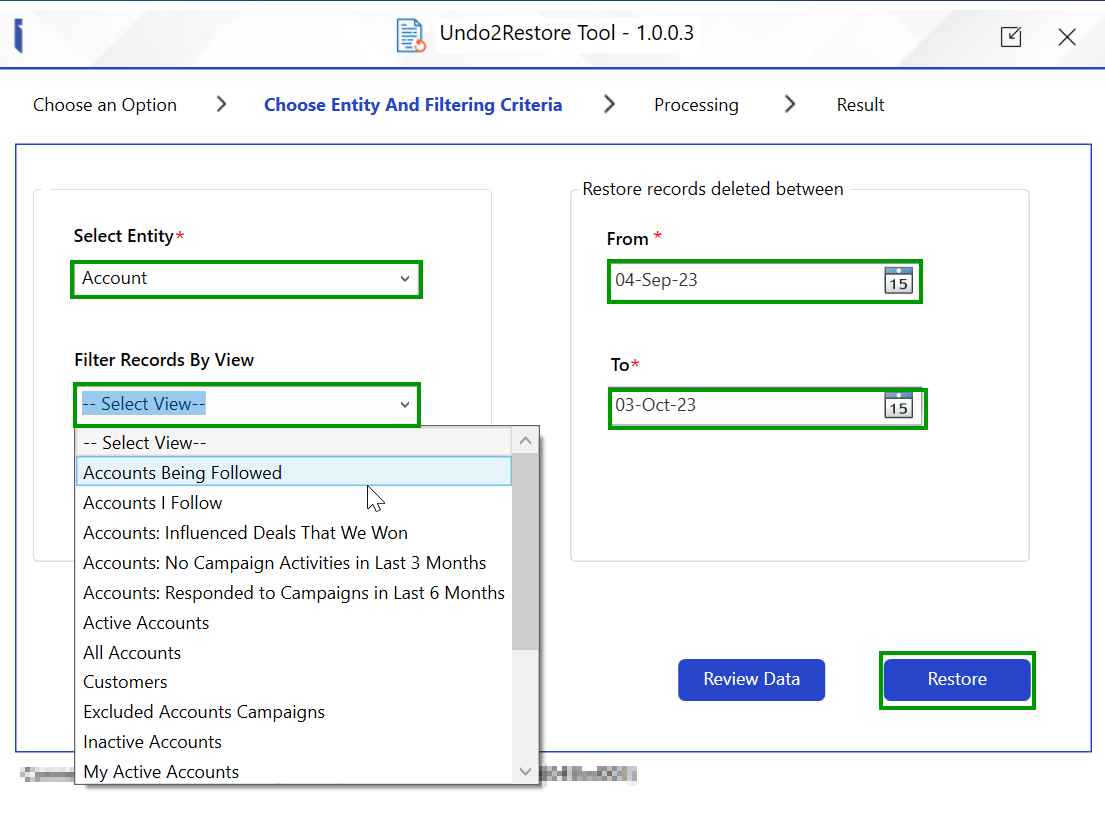Select 'Customers' view

(x=294, y=682)
